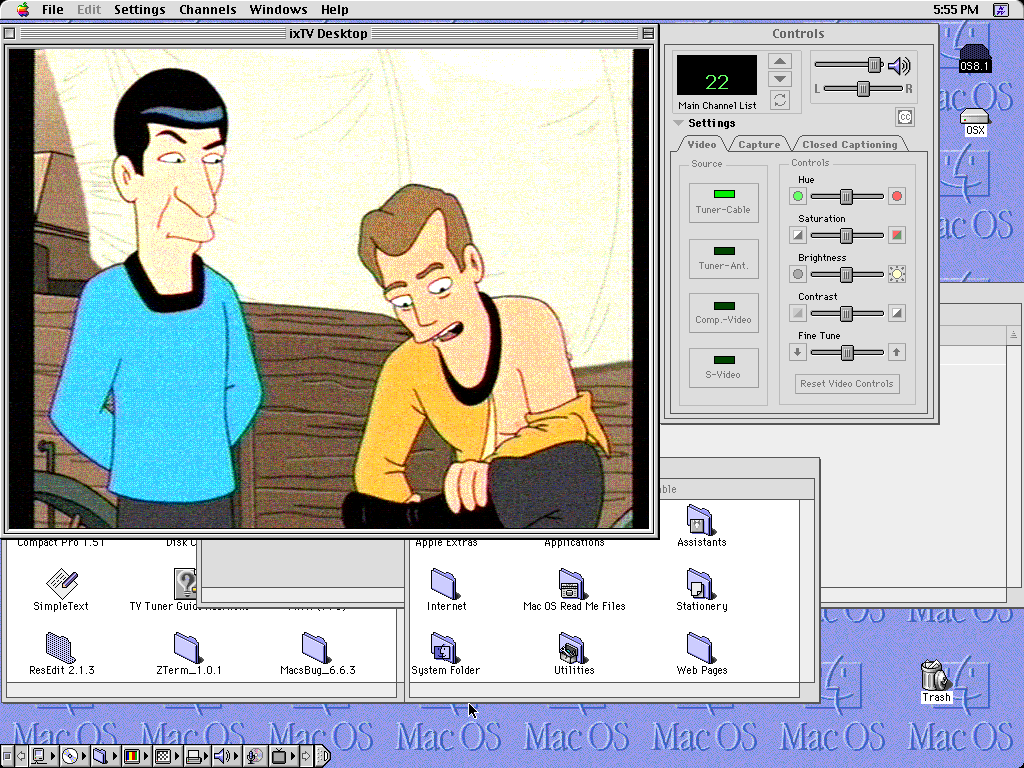The width and height of the screenshot is (1024, 768).
Task: Click Reset Video Controls button
Action: [x=847, y=384]
